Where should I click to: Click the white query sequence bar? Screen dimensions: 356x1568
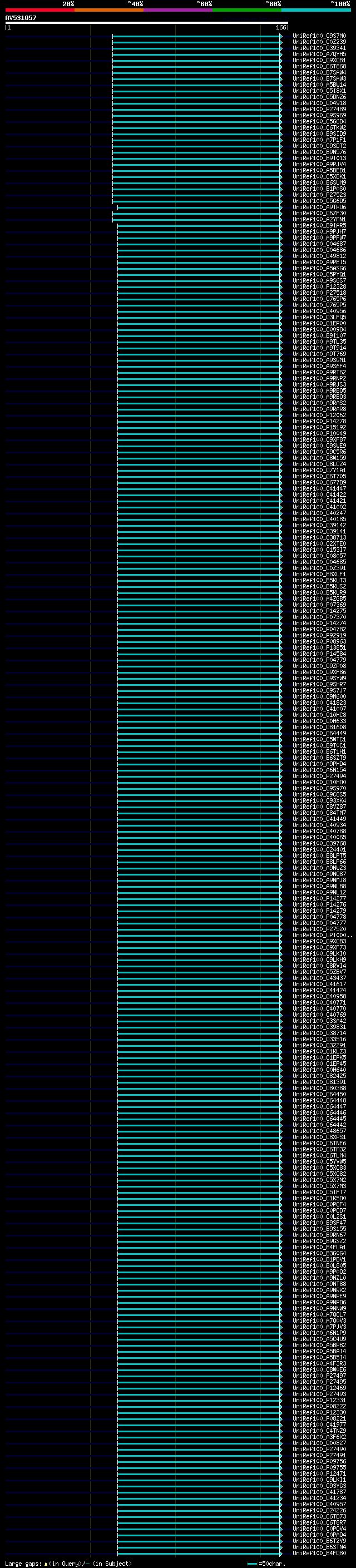(147, 22)
